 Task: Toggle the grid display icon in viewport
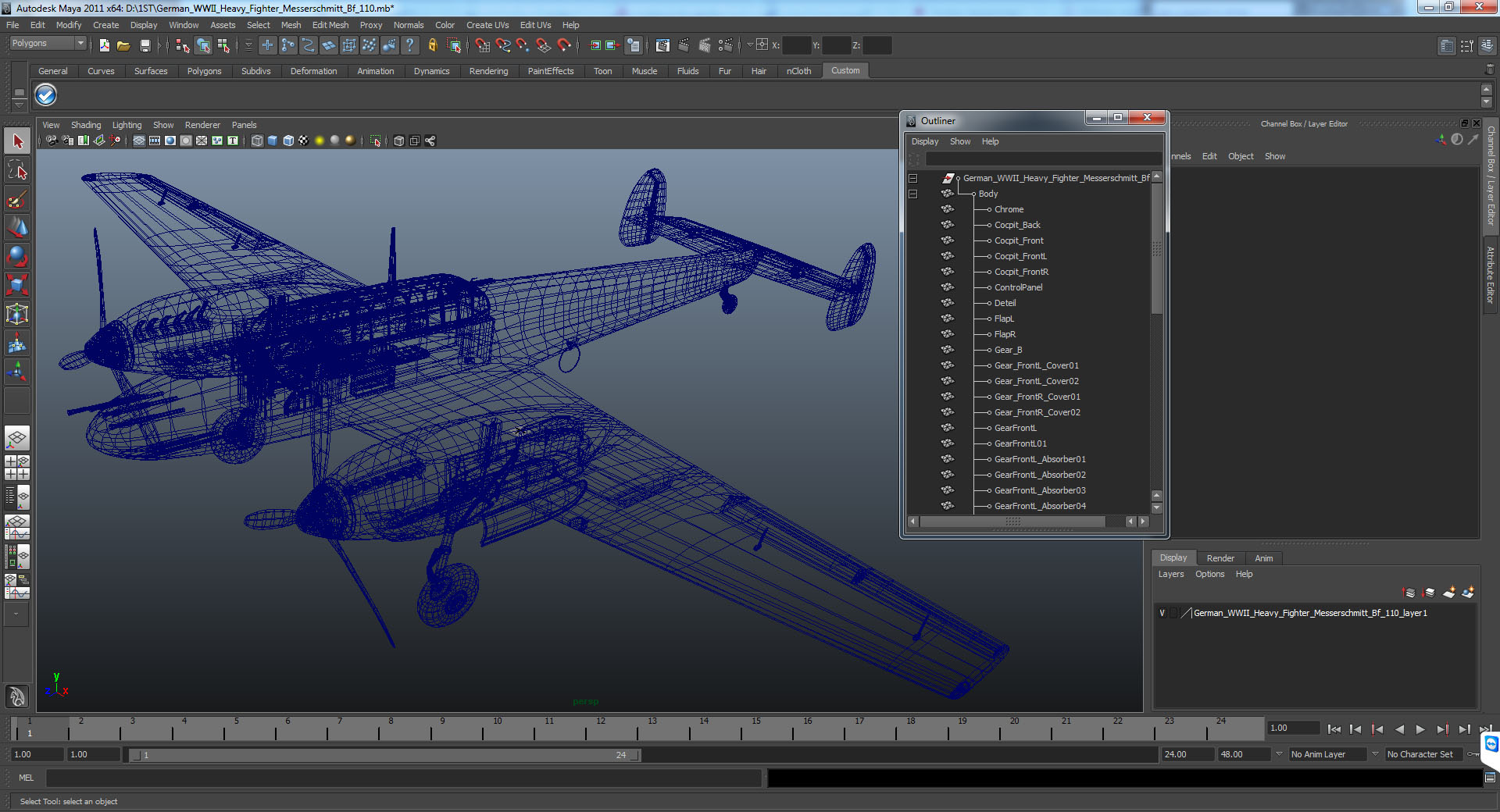coord(139,141)
